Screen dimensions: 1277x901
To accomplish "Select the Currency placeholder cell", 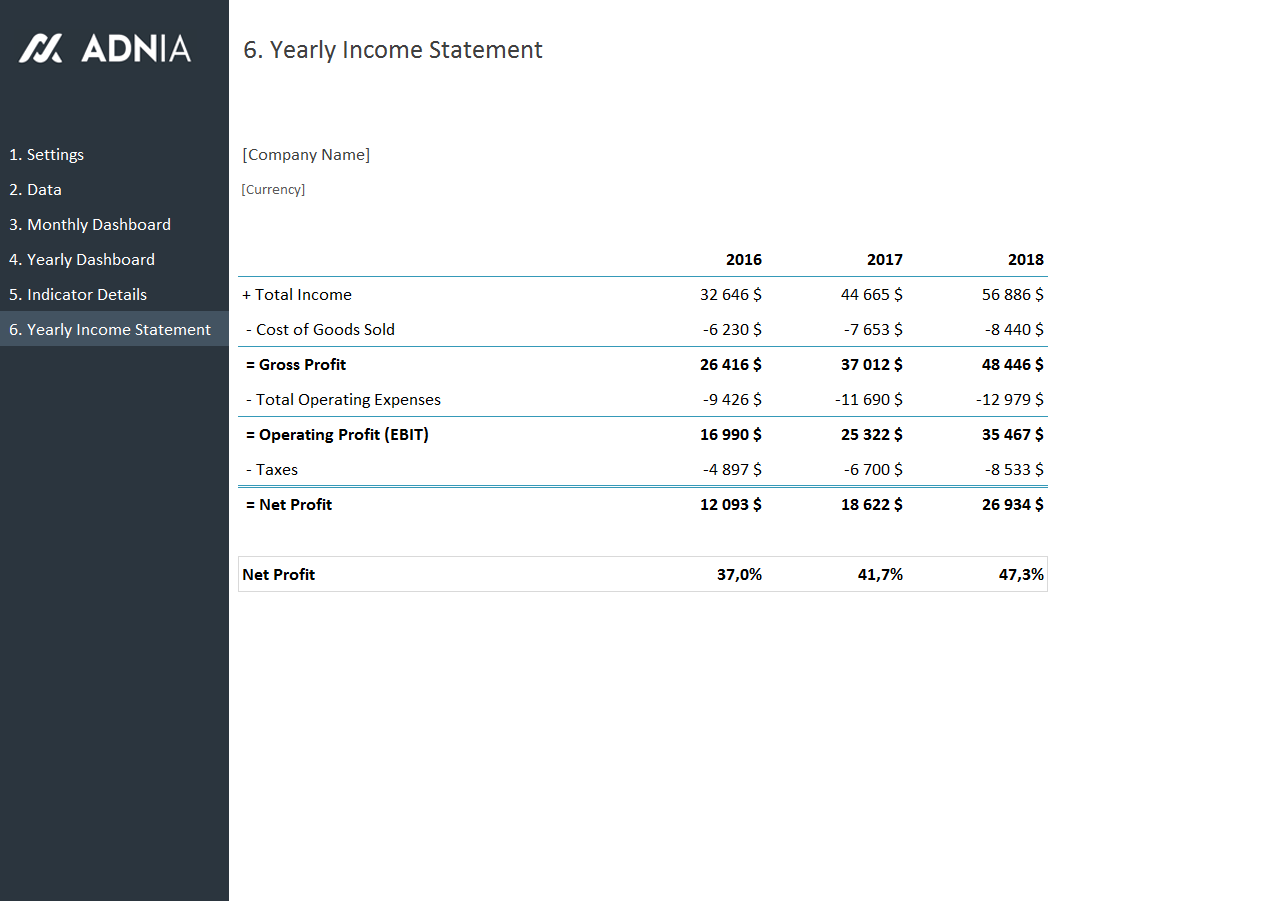I will coord(273,190).
